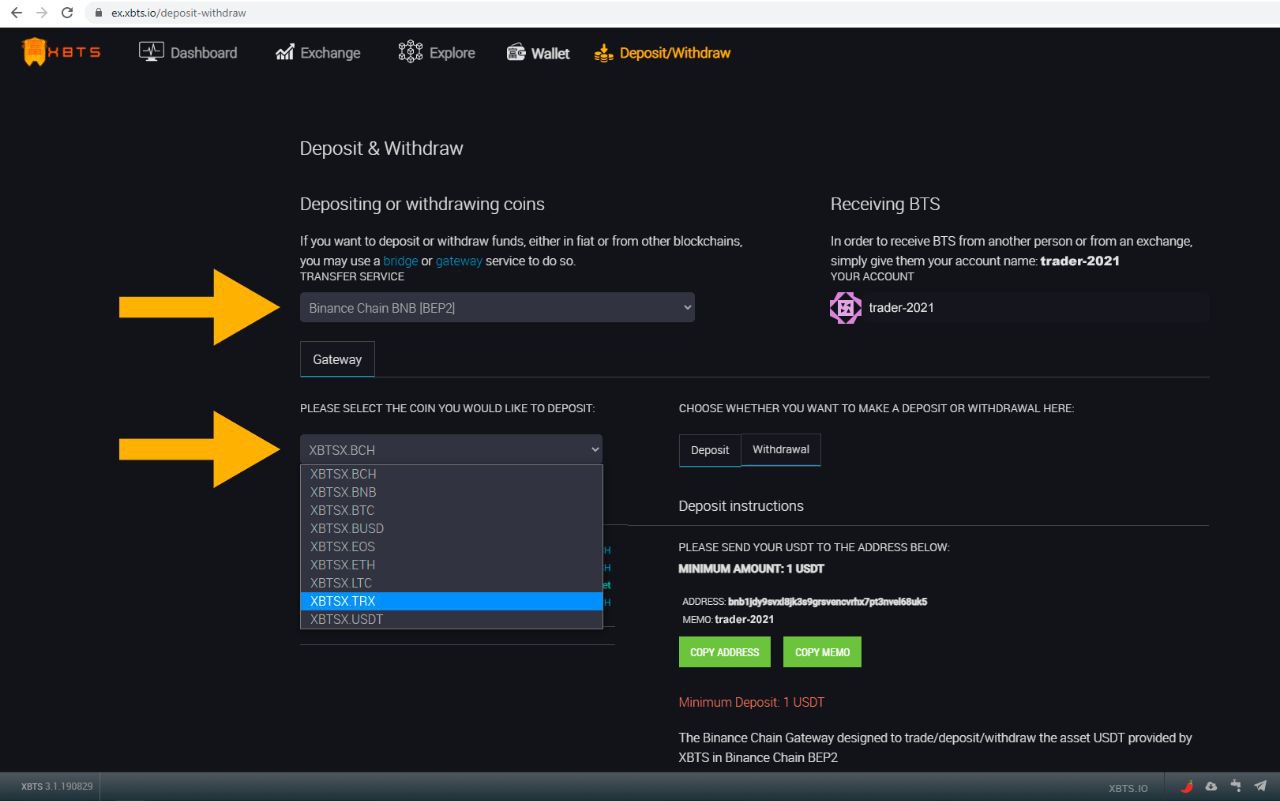The image size is (1280, 801).
Task: Click the Minimum Deposit: 1 USDT notice
Action: pos(751,702)
